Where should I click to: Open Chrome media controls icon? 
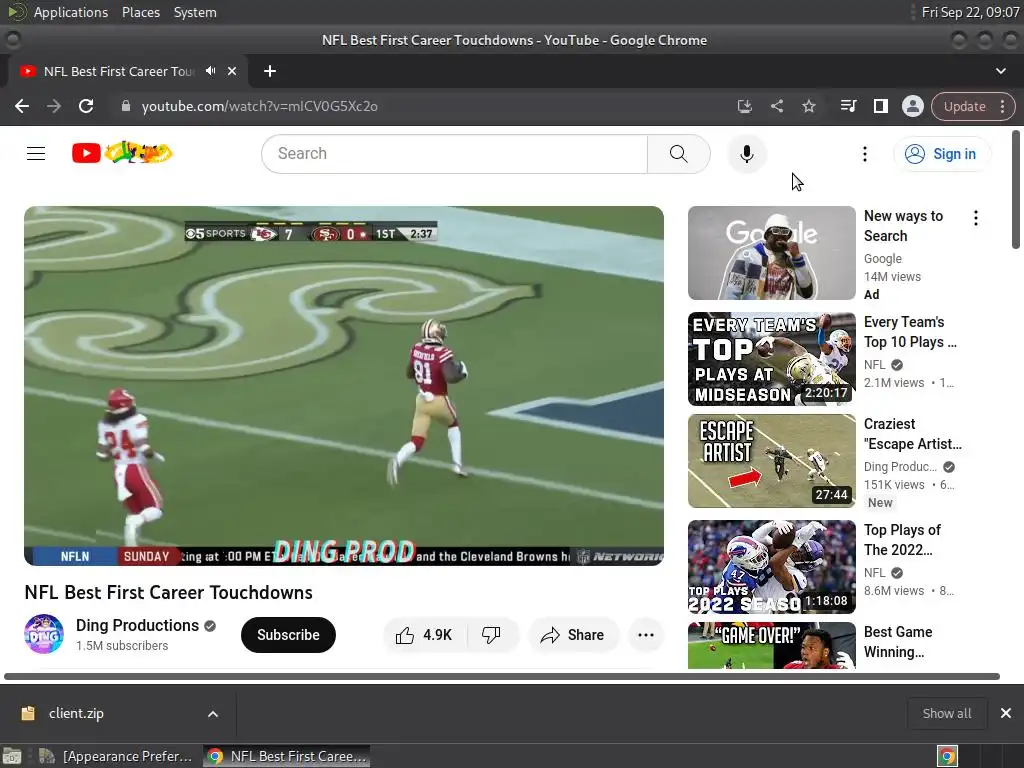[848, 106]
